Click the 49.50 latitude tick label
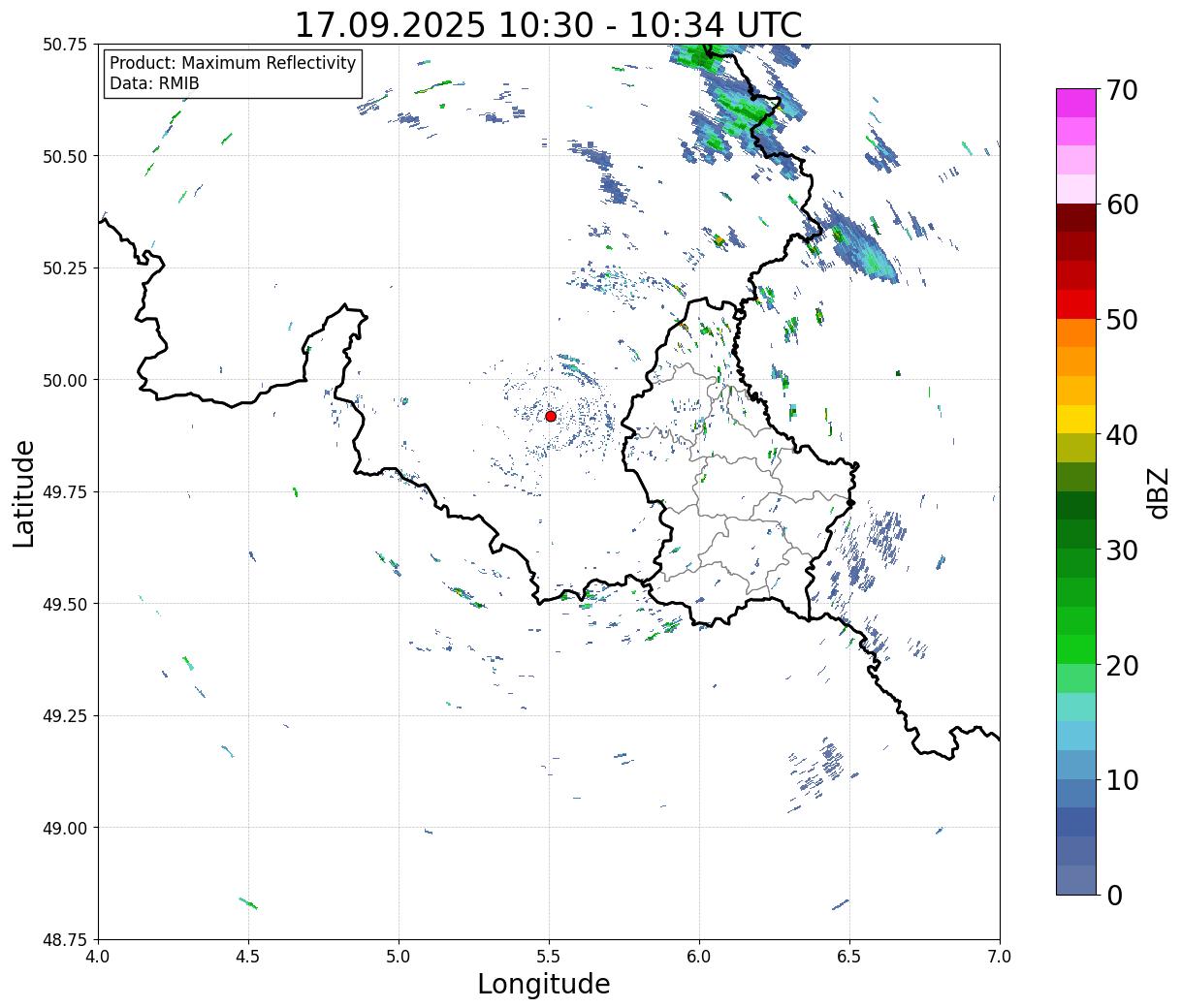 [x=65, y=604]
